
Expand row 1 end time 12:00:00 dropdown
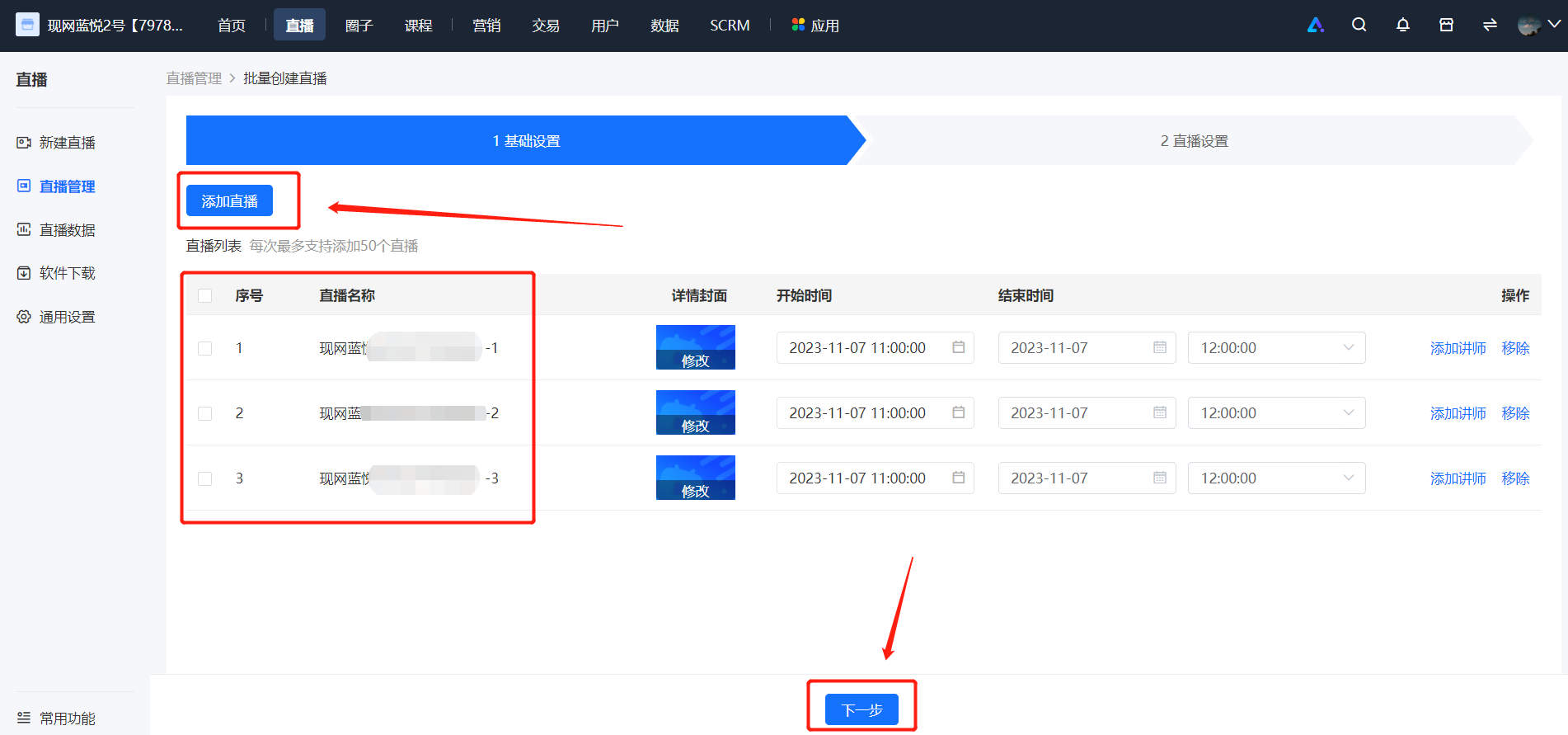pos(1276,347)
